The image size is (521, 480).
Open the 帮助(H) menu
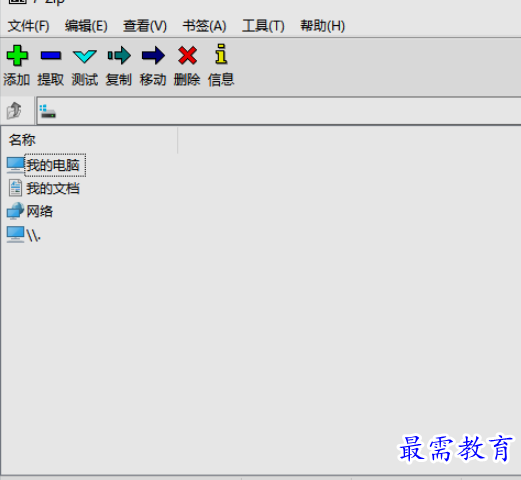(x=322, y=26)
